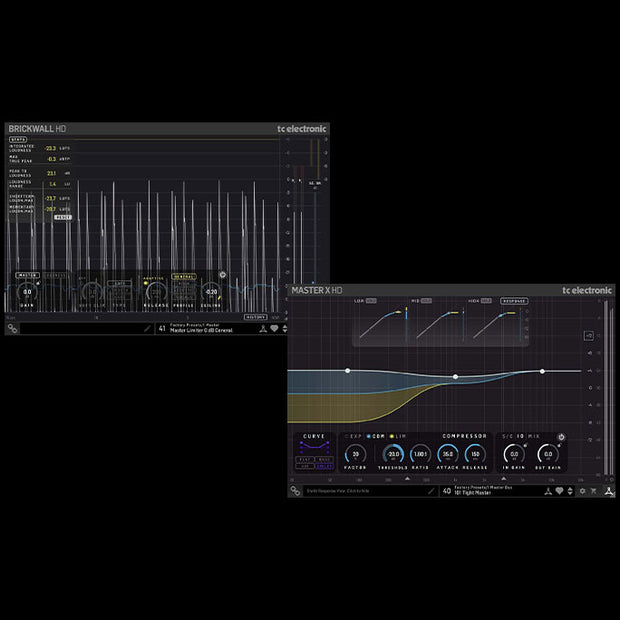Switch to the EXP section

click(353, 436)
